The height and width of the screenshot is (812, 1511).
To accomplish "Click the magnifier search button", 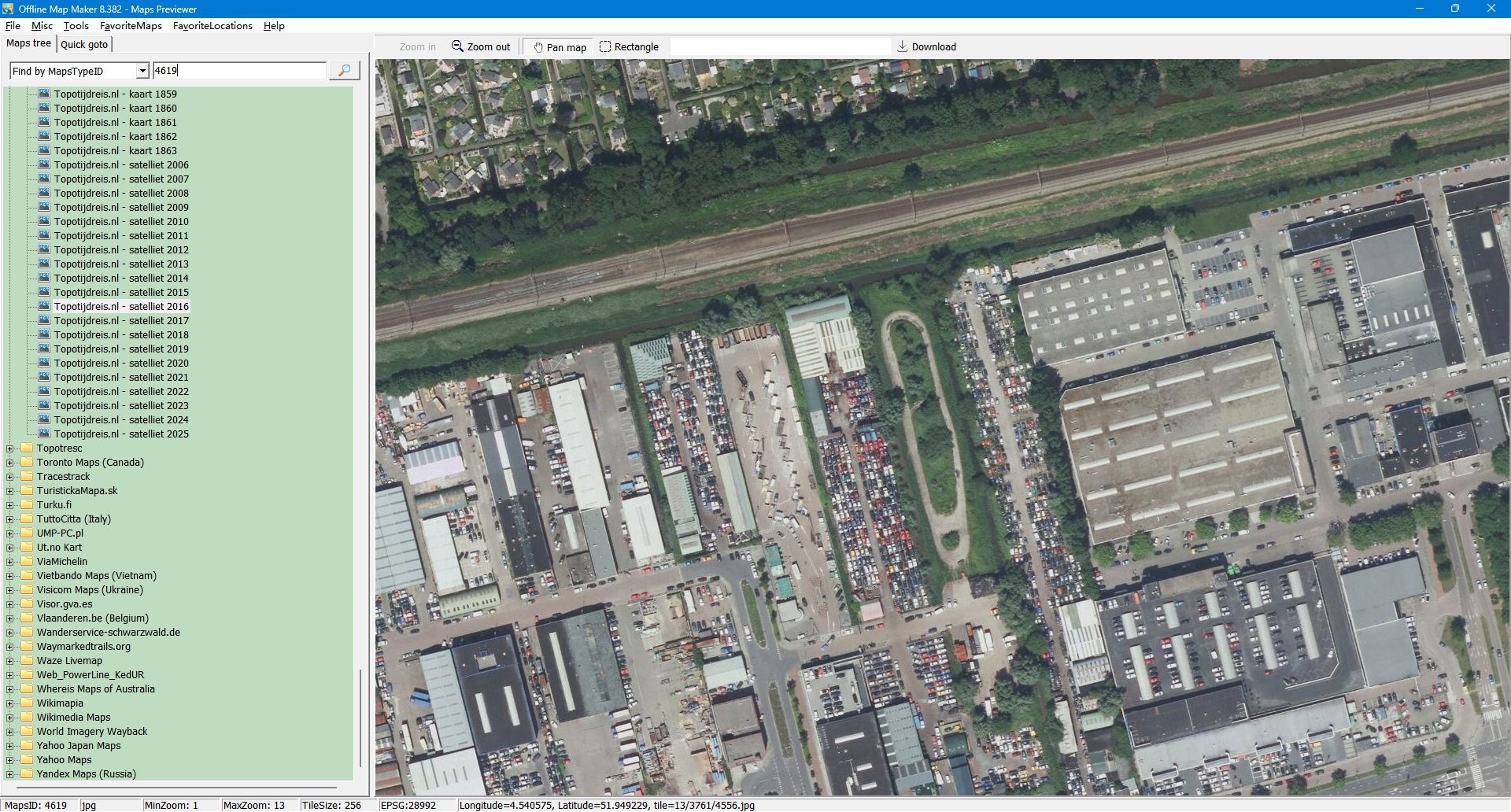I will click(x=344, y=71).
